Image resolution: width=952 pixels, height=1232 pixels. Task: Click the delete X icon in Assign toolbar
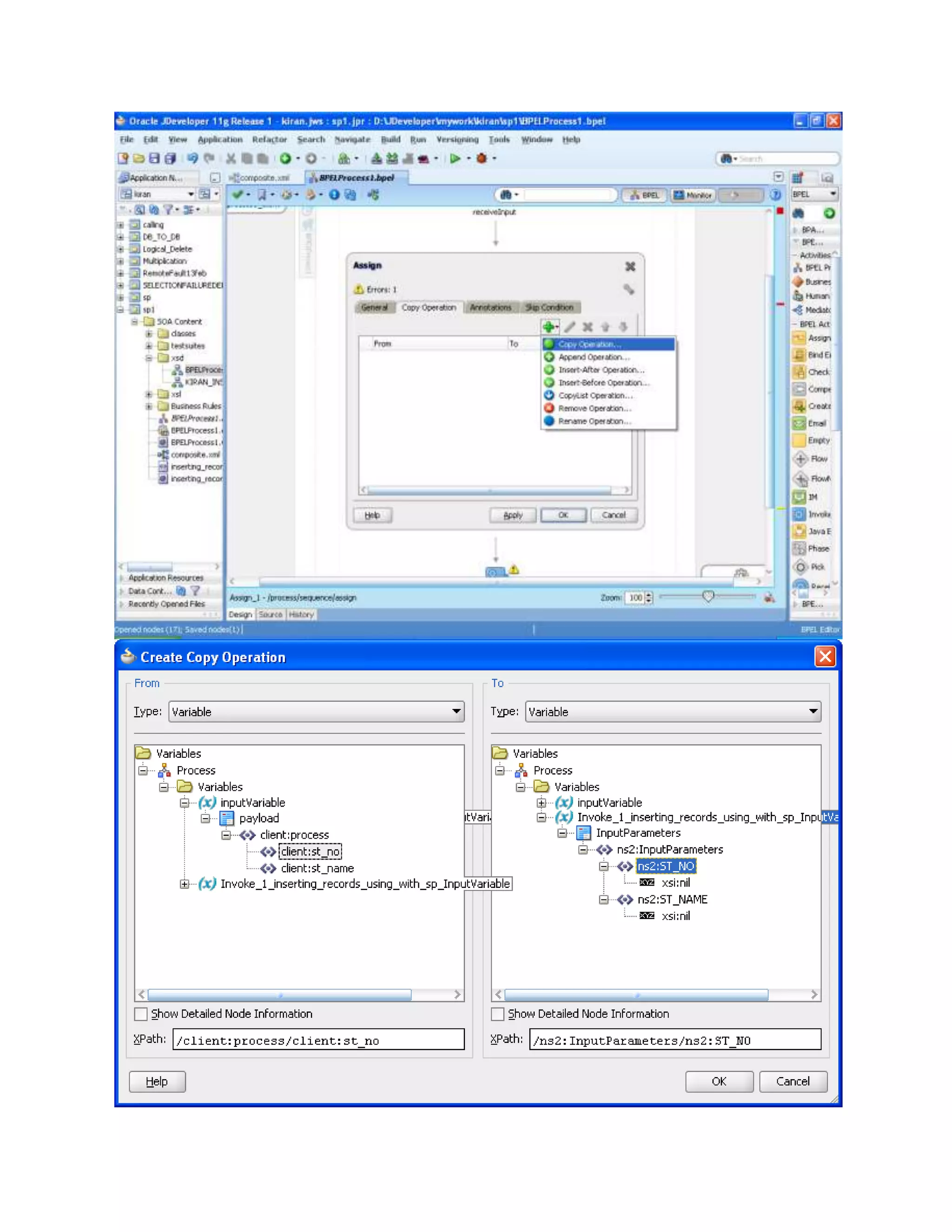[587, 327]
